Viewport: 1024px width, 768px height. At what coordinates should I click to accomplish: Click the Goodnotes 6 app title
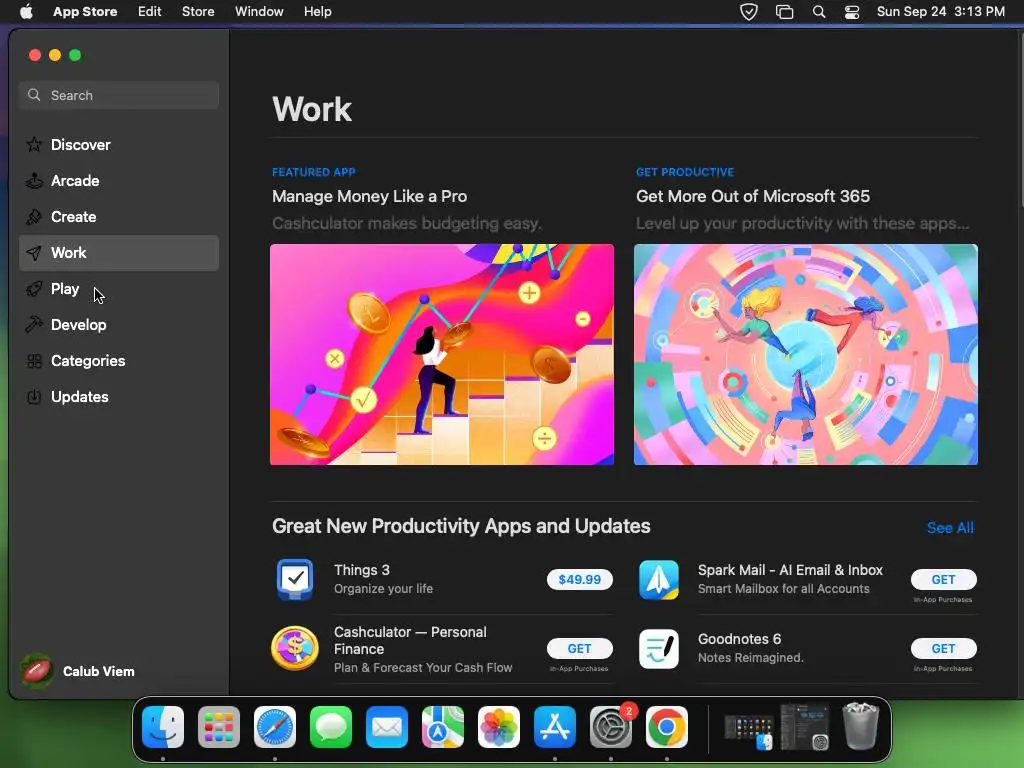click(x=739, y=639)
